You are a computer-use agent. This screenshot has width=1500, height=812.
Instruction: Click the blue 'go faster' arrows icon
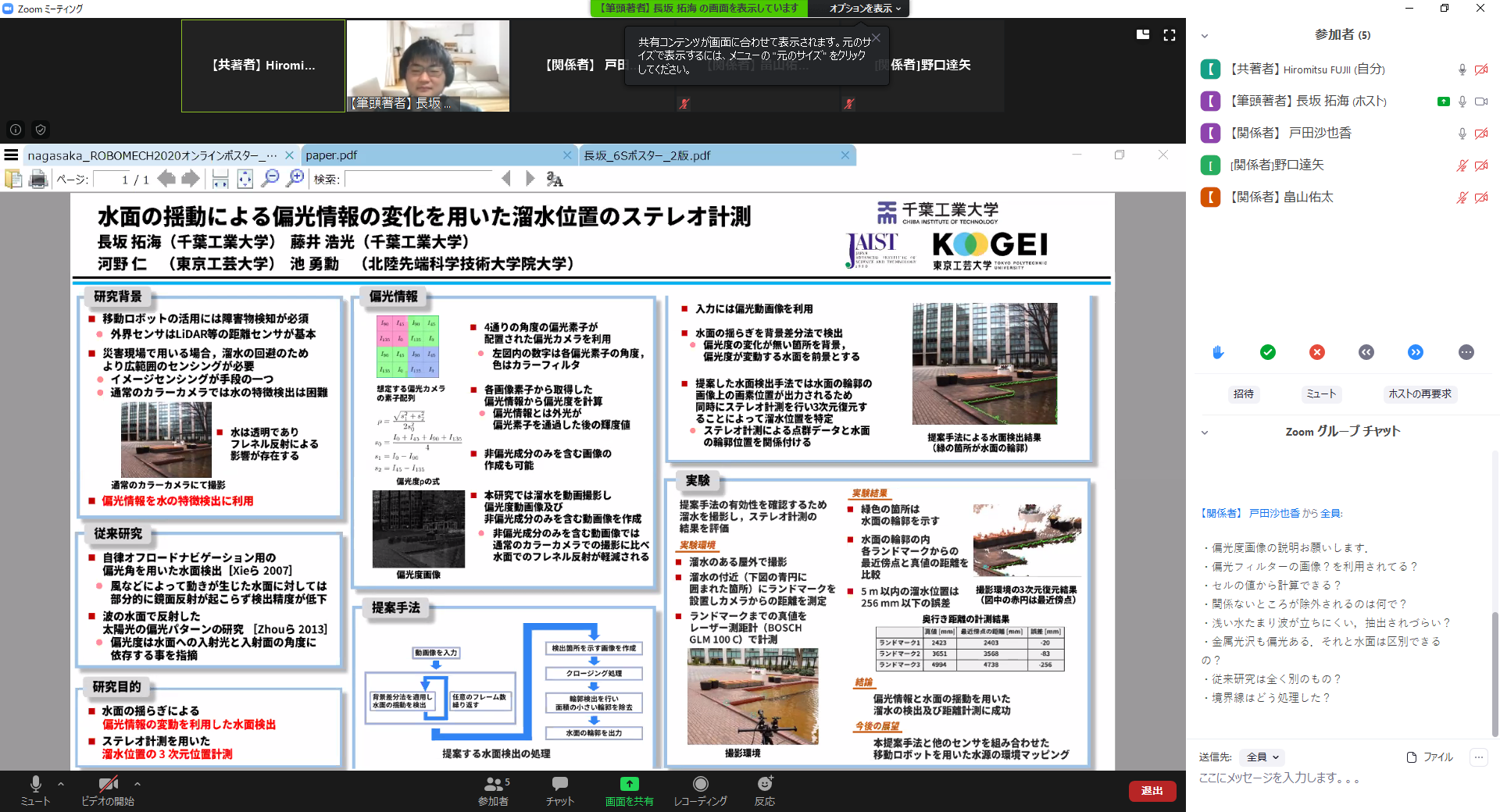click(x=1416, y=352)
